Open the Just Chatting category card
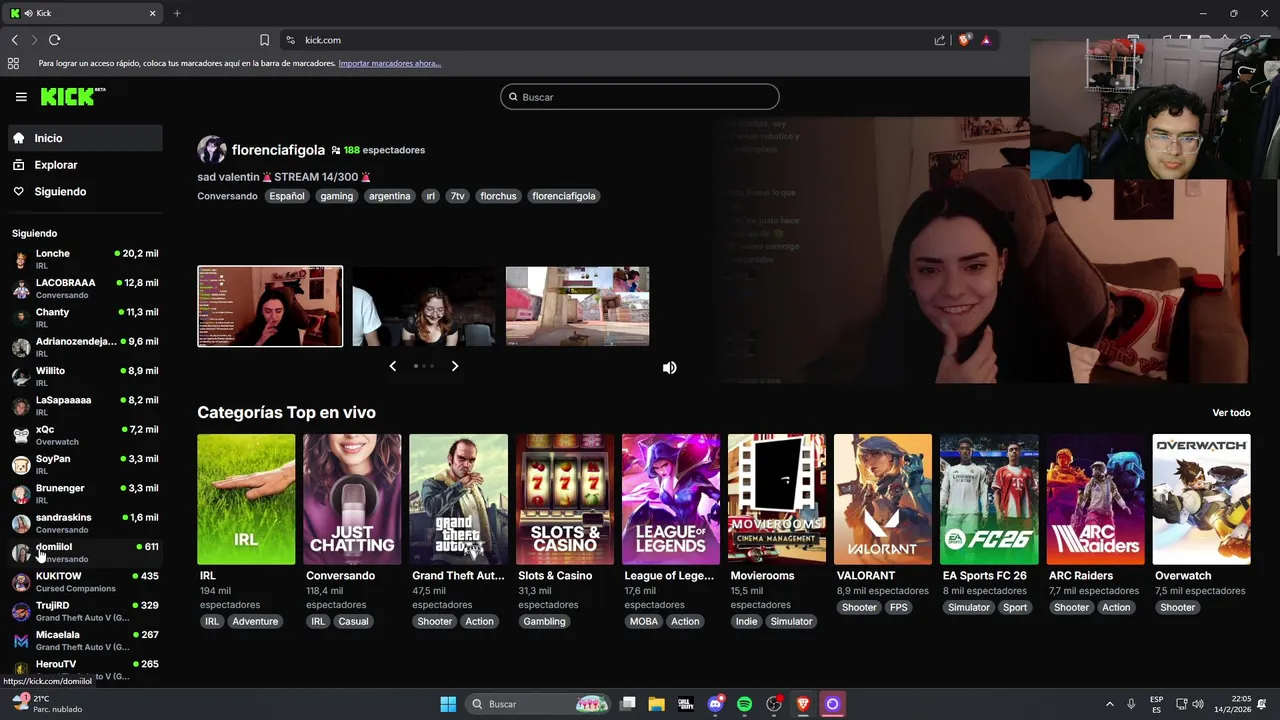The height and width of the screenshot is (720, 1280). (352, 499)
